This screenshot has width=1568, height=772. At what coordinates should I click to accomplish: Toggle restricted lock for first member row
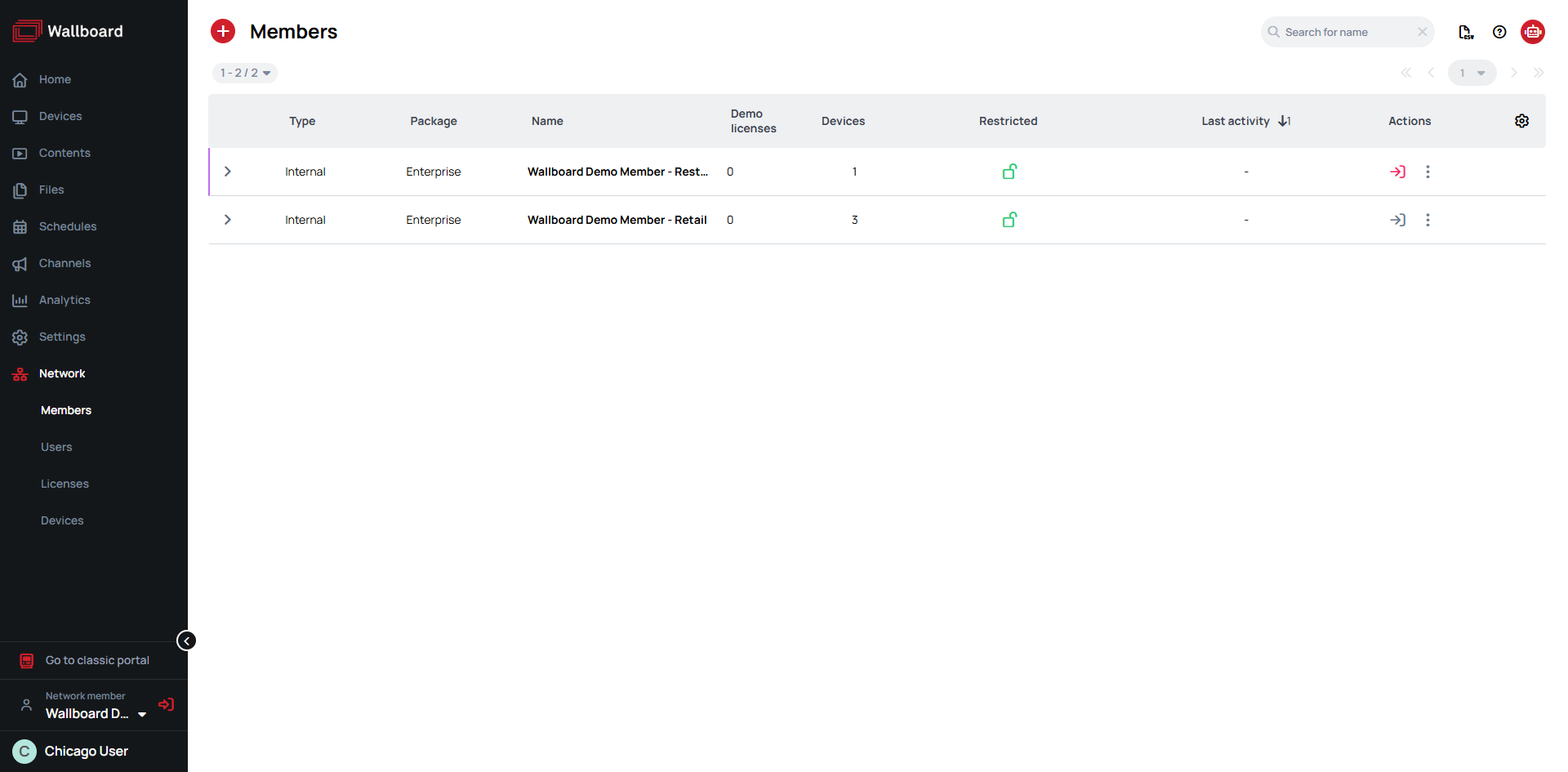click(x=1009, y=172)
